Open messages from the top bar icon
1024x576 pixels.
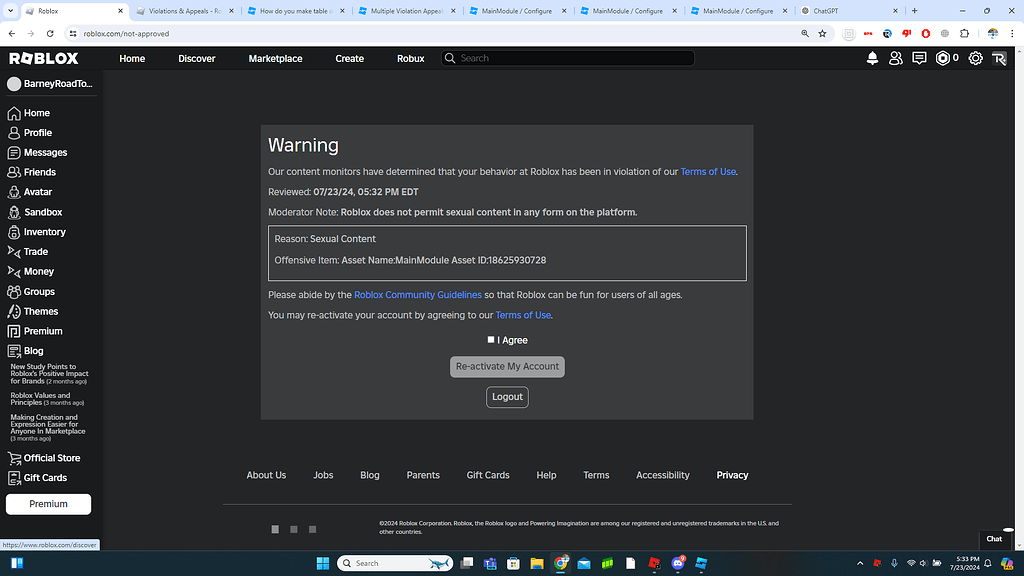coord(918,58)
